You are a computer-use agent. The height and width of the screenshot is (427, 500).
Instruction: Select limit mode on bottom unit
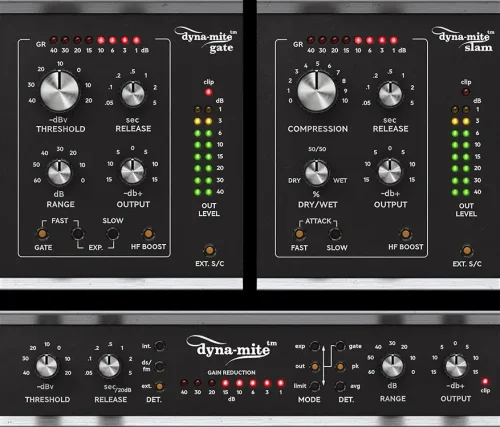314,386
